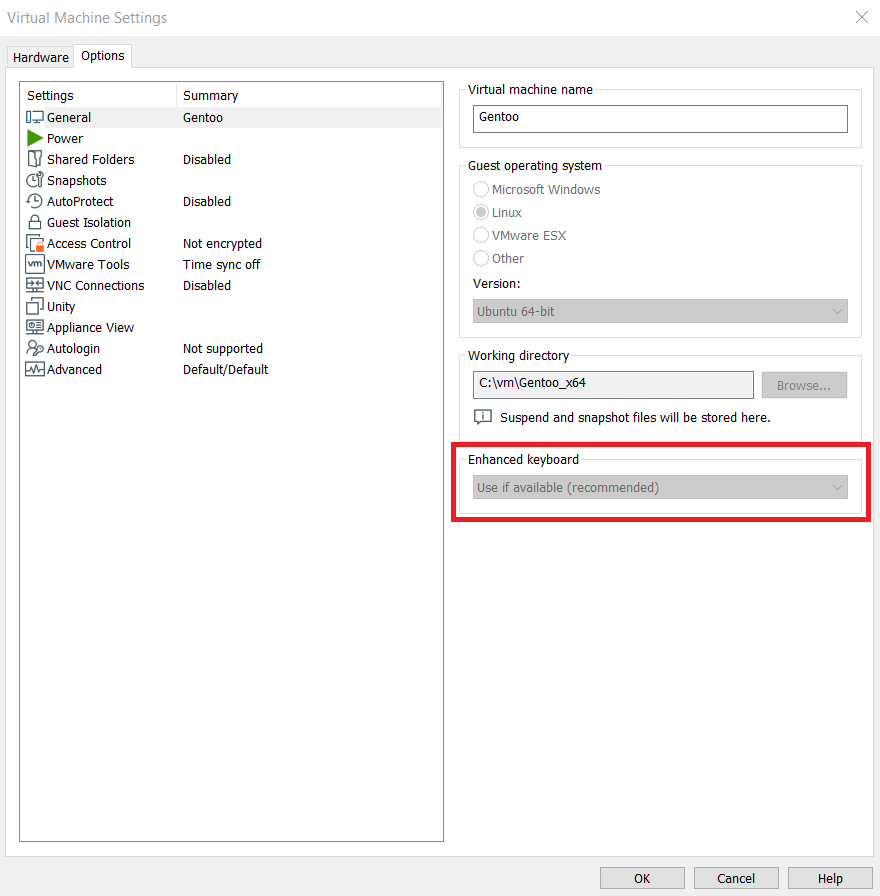Image resolution: width=880 pixels, height=896 pixels.
Task: Select Microsoft Windows guest OS radio
Action: [481, 189]
